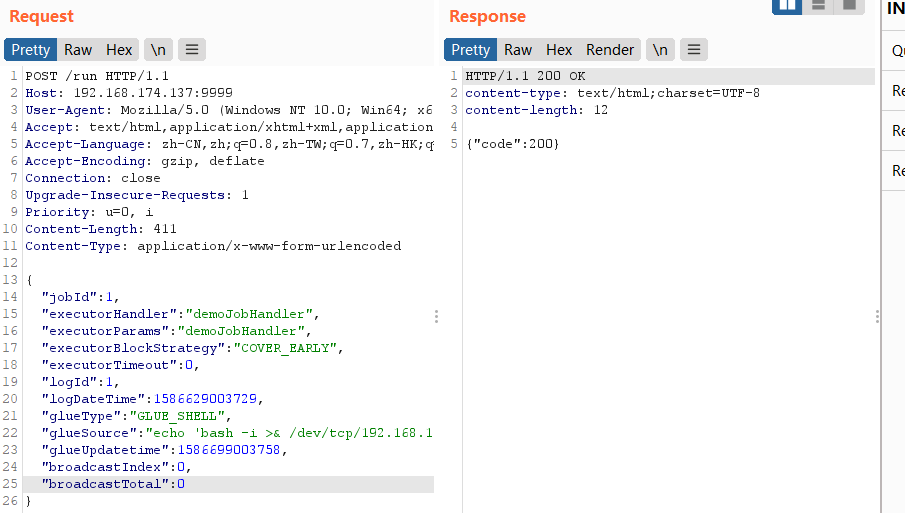Click the logDateTime value 1586629003729
Image resolution: width=905 pixels, height=513 pixels.
(205, 399)
